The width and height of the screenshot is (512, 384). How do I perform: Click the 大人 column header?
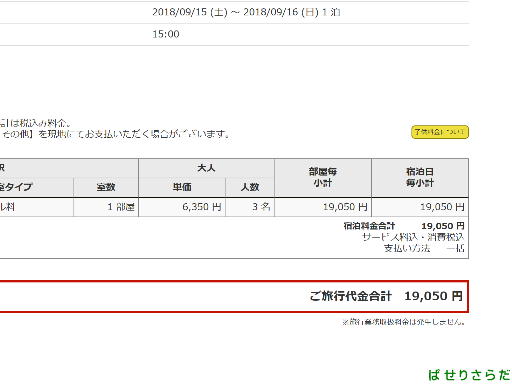click(x=206, y=168)
